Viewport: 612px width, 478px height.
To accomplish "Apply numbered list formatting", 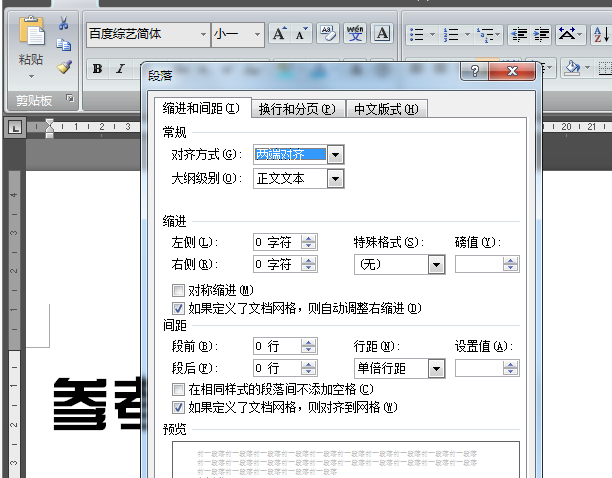I will (451, 34).
